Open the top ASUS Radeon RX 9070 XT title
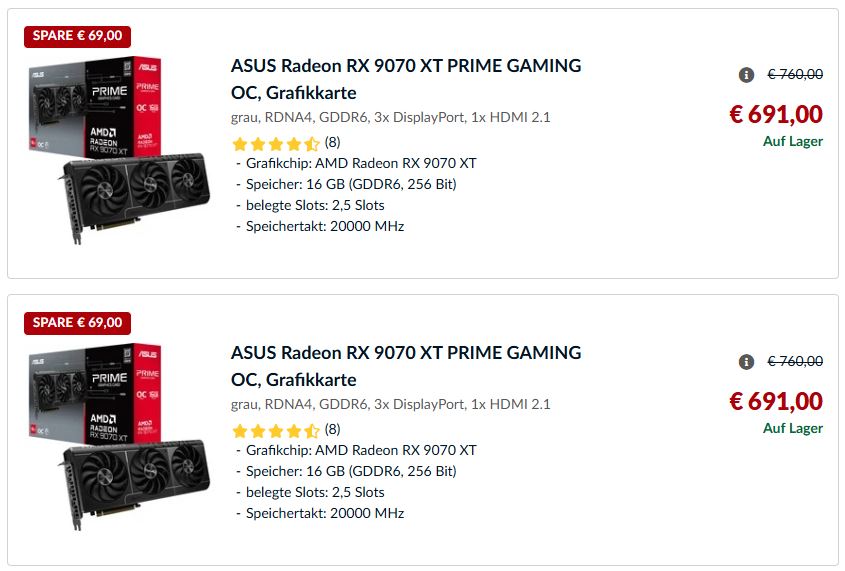The image size is (845, 571). [x=405, y=67]
